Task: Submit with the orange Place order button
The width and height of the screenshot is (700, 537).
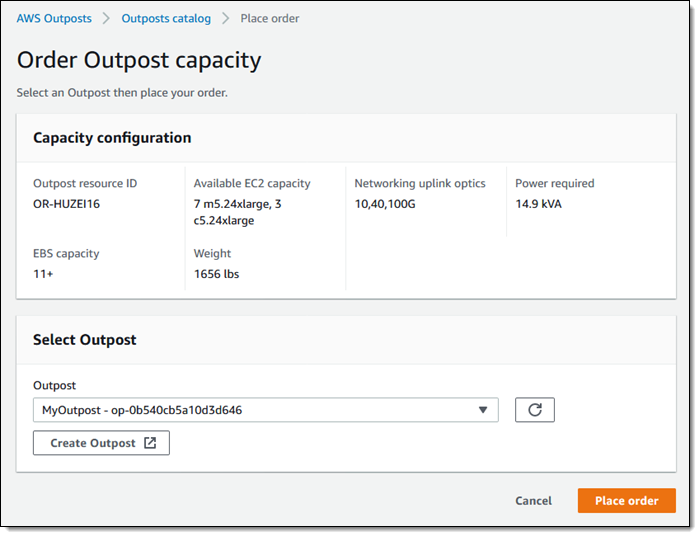Action: [626, 501]
